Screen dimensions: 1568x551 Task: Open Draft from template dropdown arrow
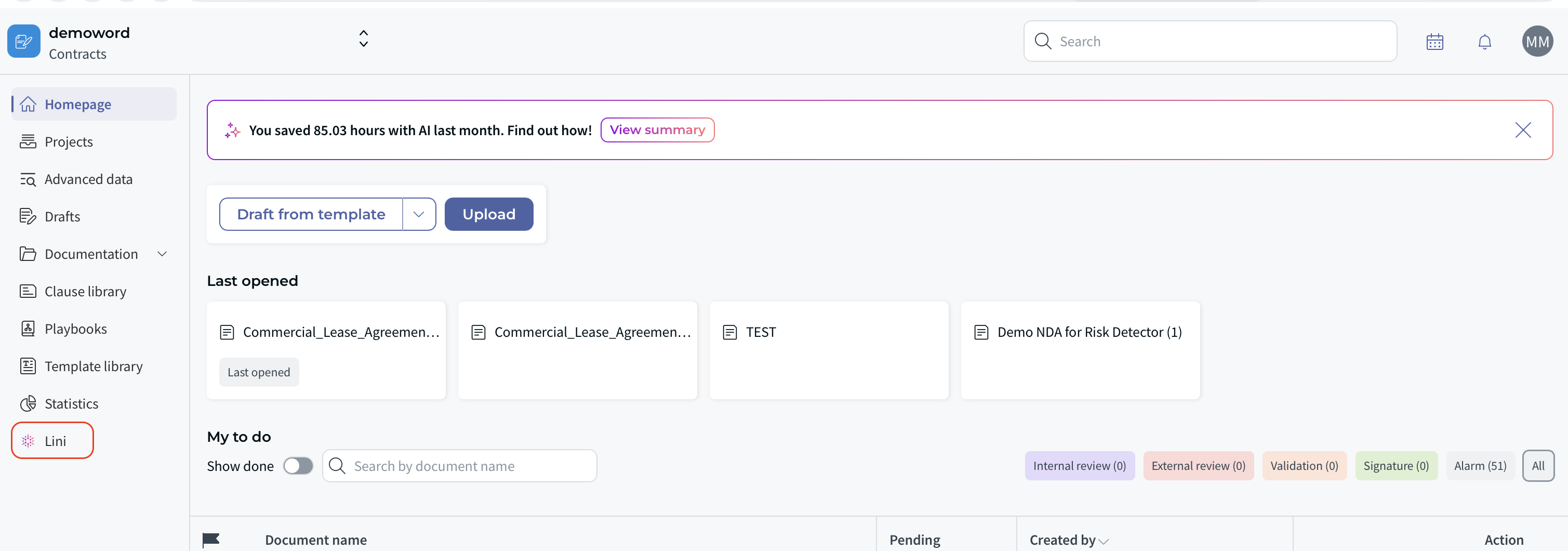419,214
